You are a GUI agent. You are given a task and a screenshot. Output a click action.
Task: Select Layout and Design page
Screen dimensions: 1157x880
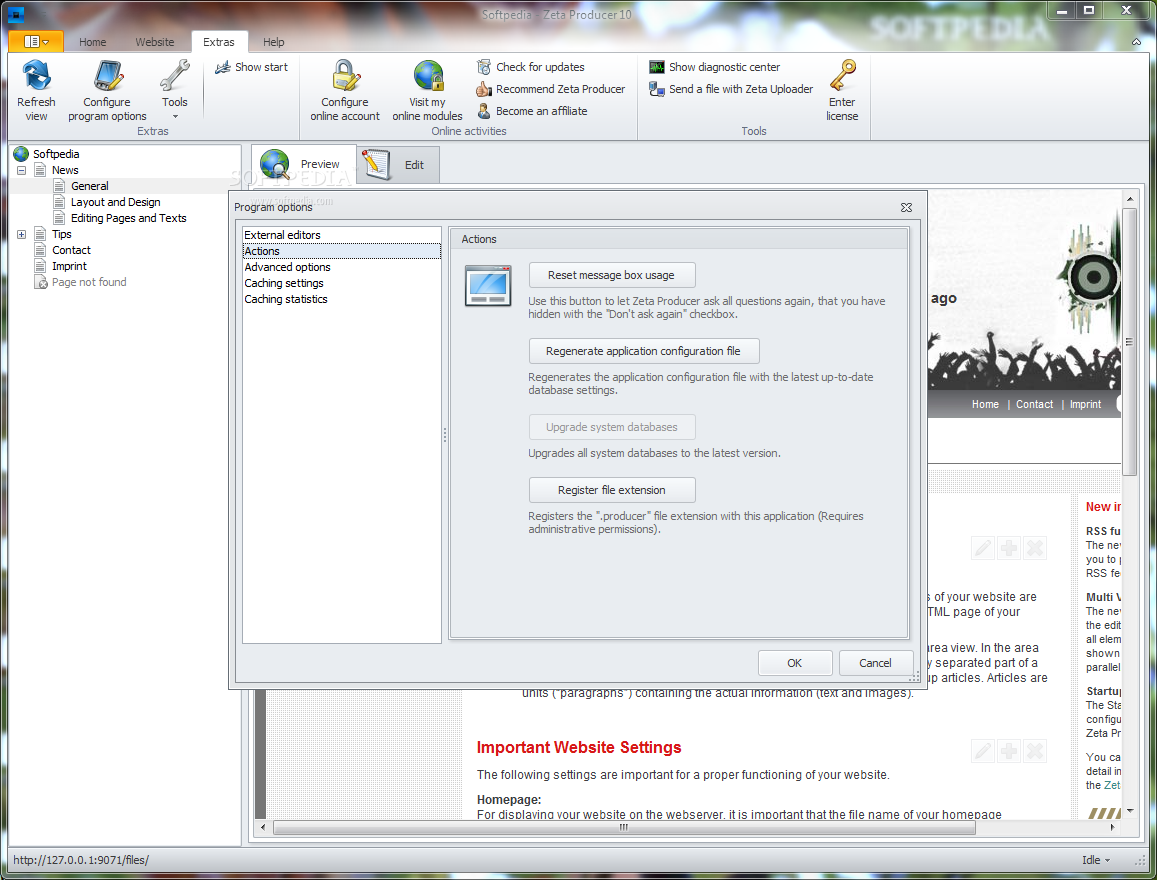(115, 202)
